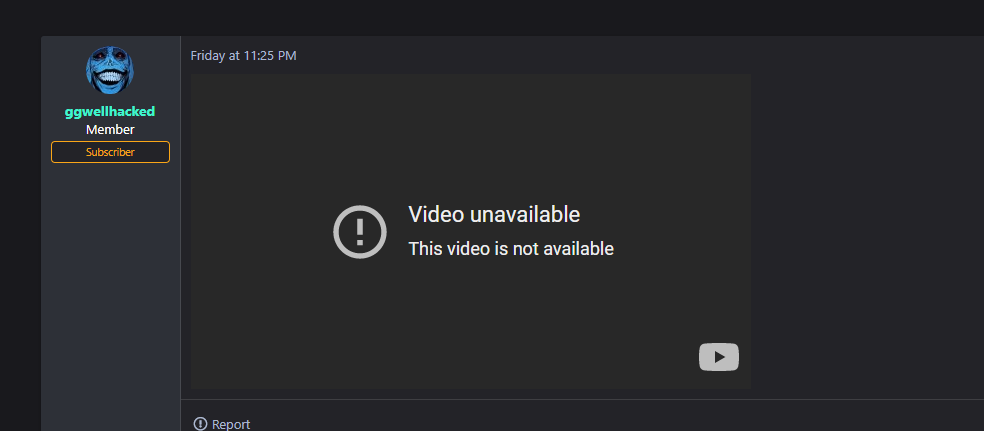Image resolution: width=984 pixels, height=431 pixels.
Task: Click the Report exclamation icon
Action: tap(200, 424)
